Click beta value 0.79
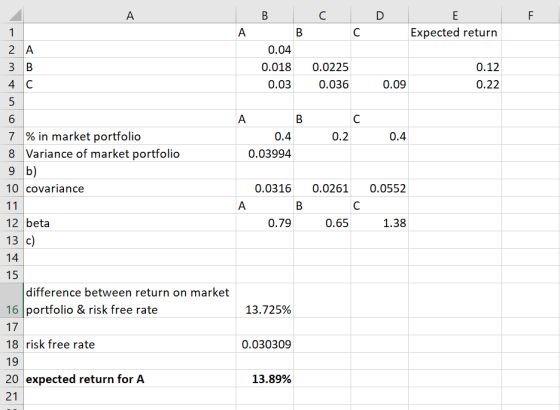This screenshot has height=410, width=560. click(x=265, y=223)
